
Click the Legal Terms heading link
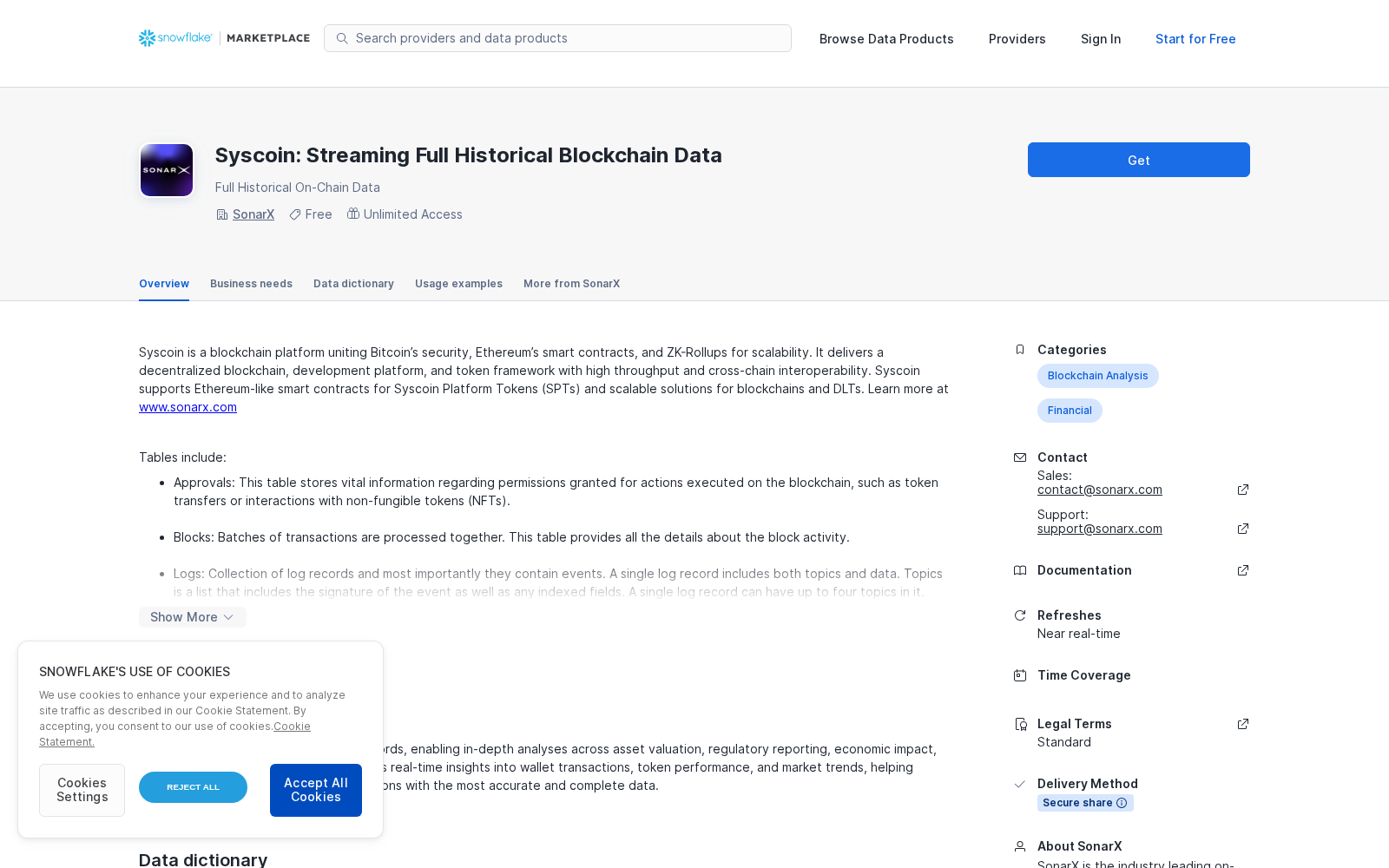[x=1074, y=724]
